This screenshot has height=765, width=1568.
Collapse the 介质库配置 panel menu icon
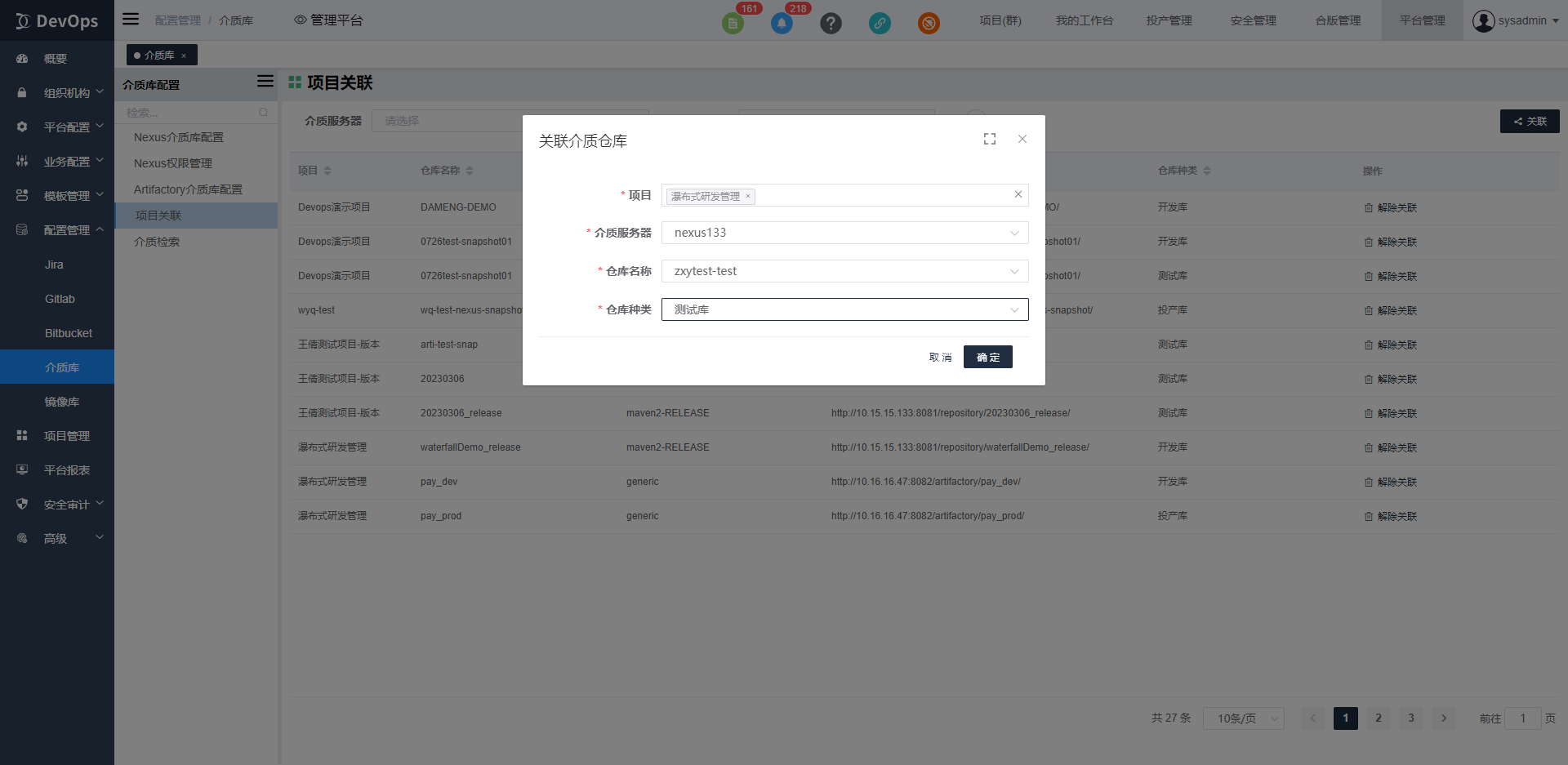(x=265, y=82)
